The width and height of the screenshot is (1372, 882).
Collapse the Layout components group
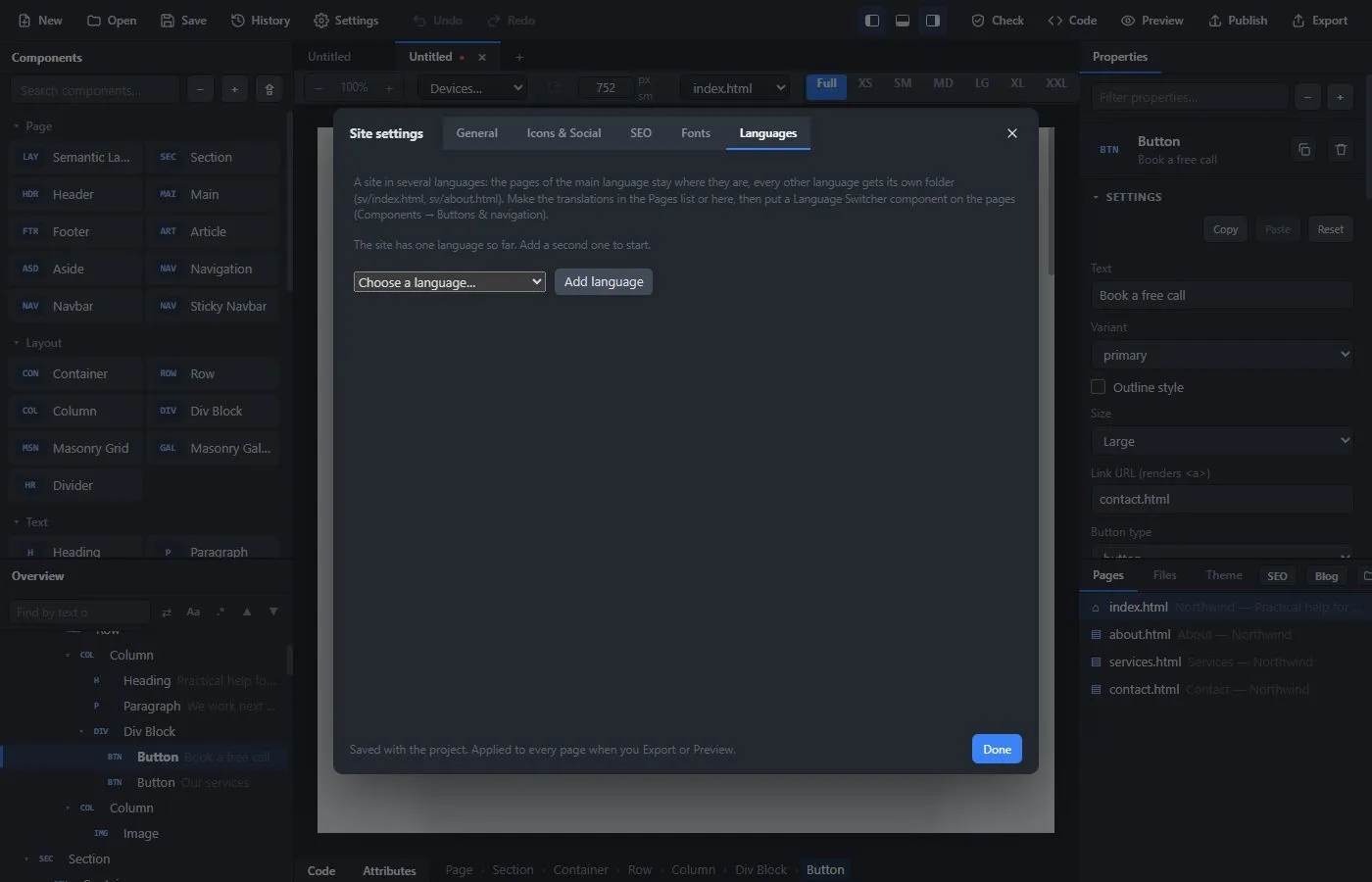pos(16,343)
